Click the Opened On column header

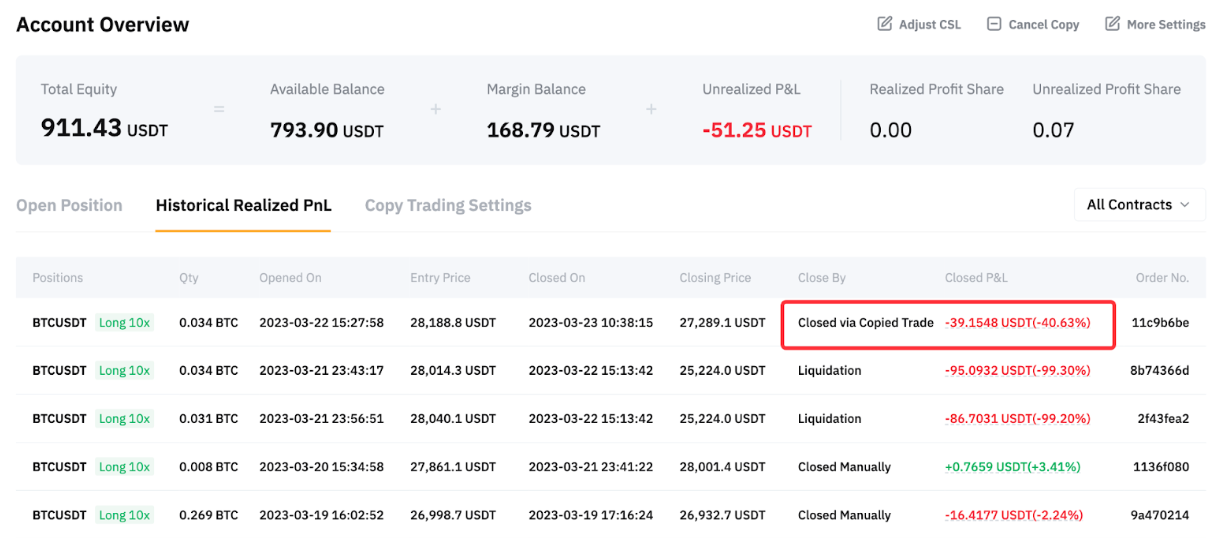290,277
